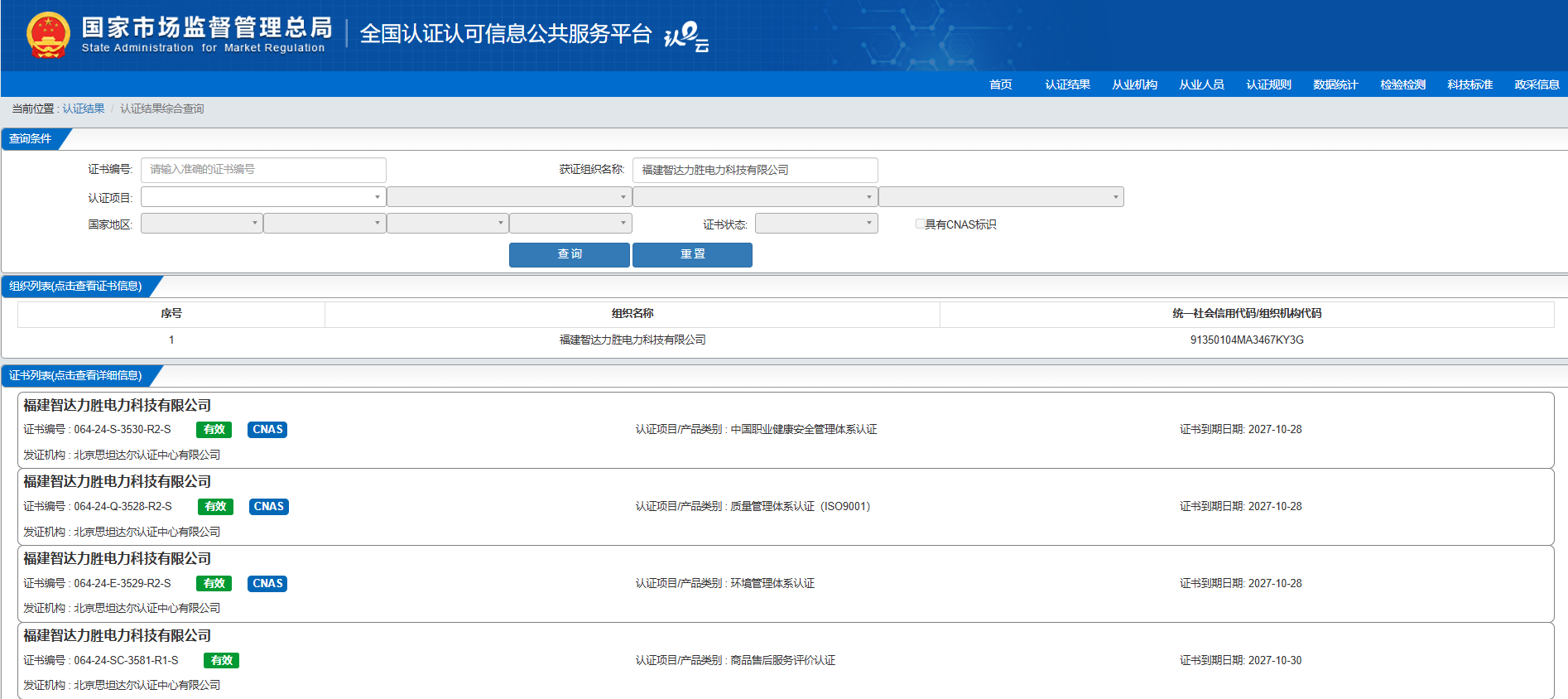Open the fourth 国家地区 dropdown
The width and height of the screenshot is (1568, 699).
[570, 224]
